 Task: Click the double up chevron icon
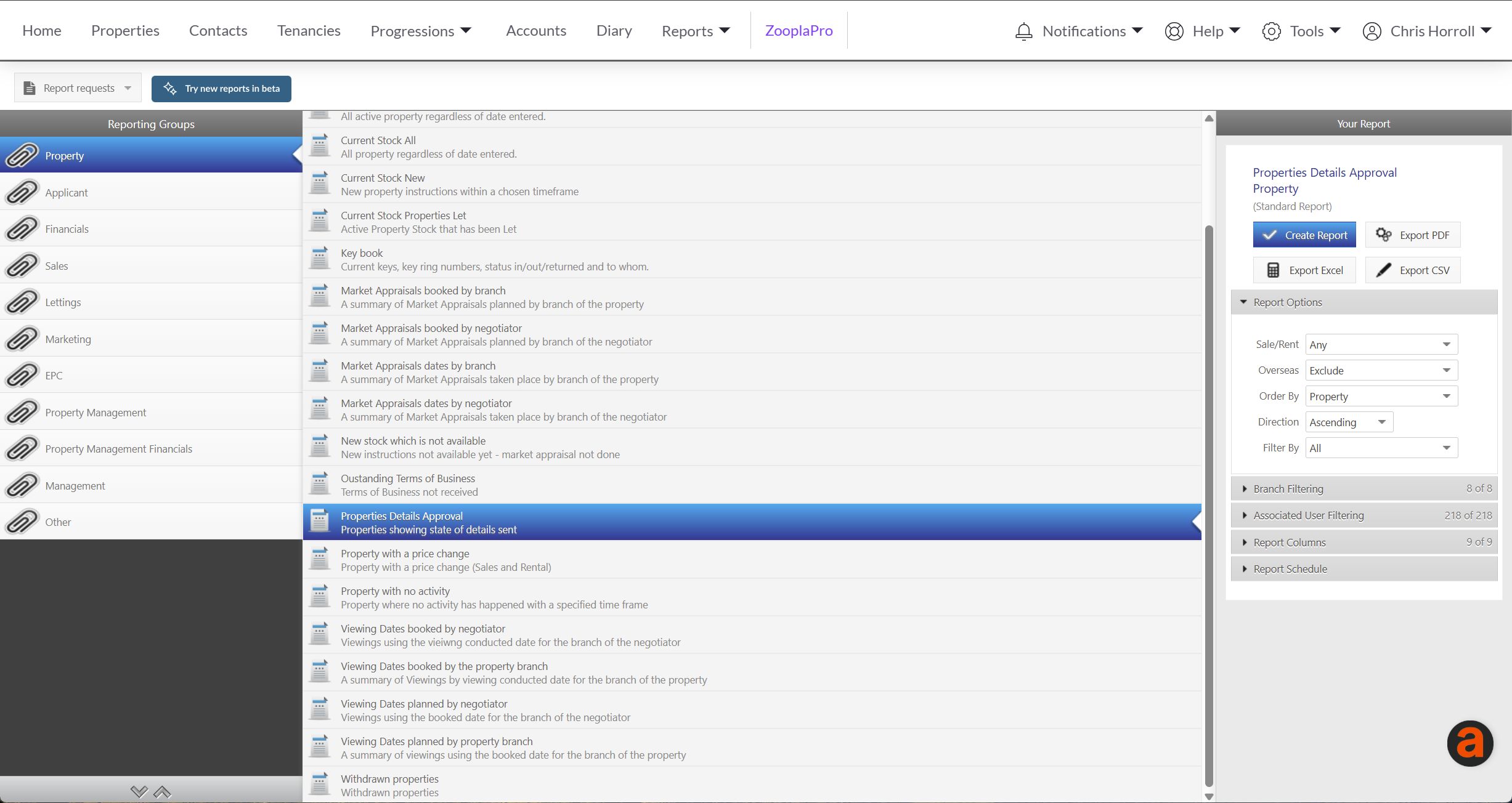point(162,791)
